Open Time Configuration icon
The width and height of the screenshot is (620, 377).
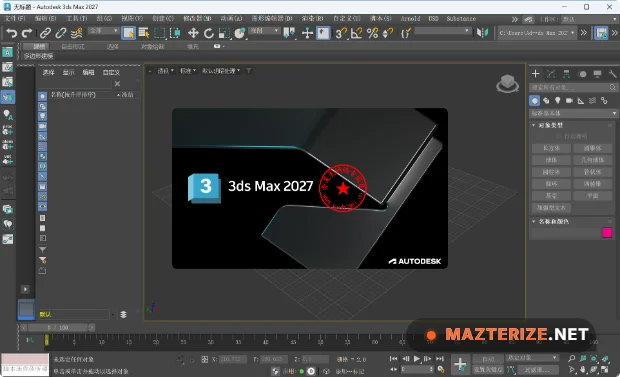441,369
